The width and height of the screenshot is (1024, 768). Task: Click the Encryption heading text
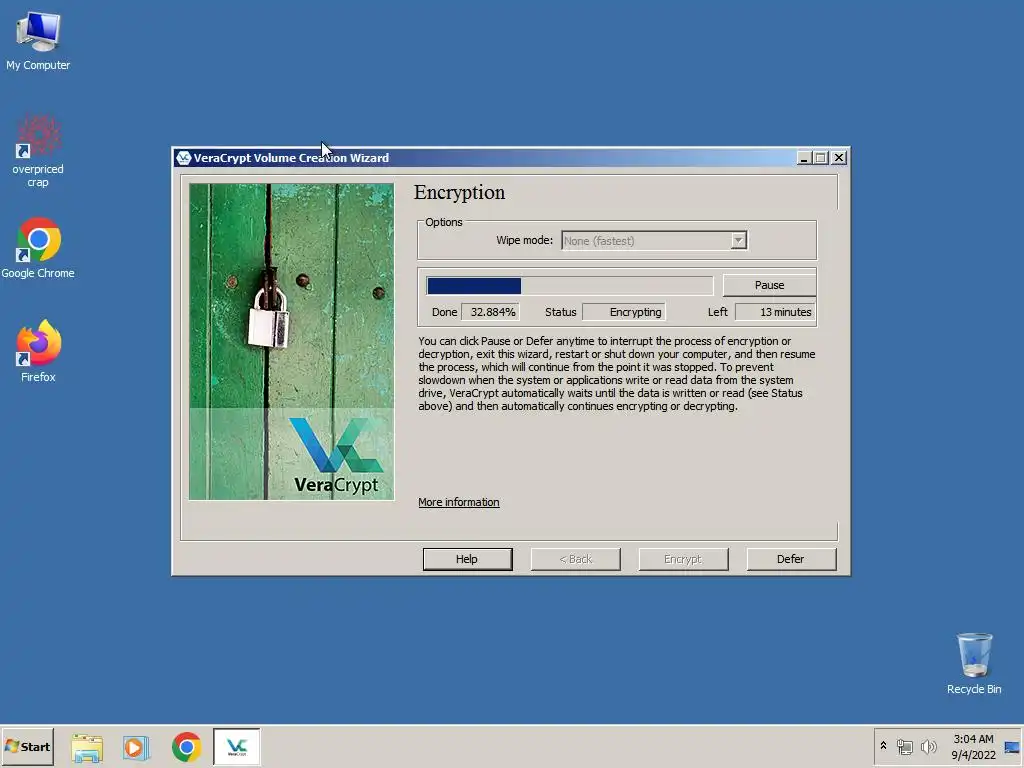pos(459,193)
